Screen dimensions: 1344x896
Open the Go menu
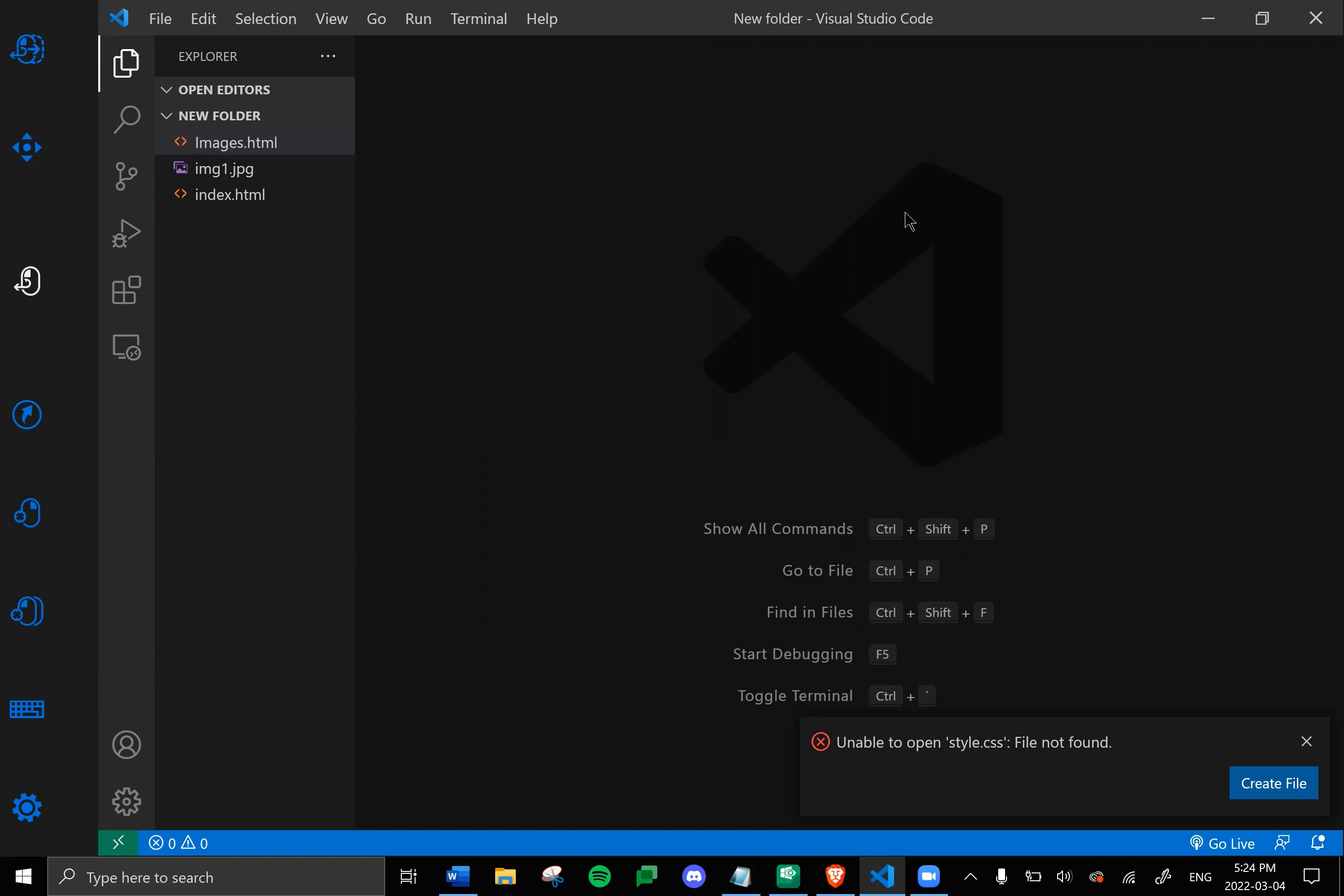pos(376,18)
